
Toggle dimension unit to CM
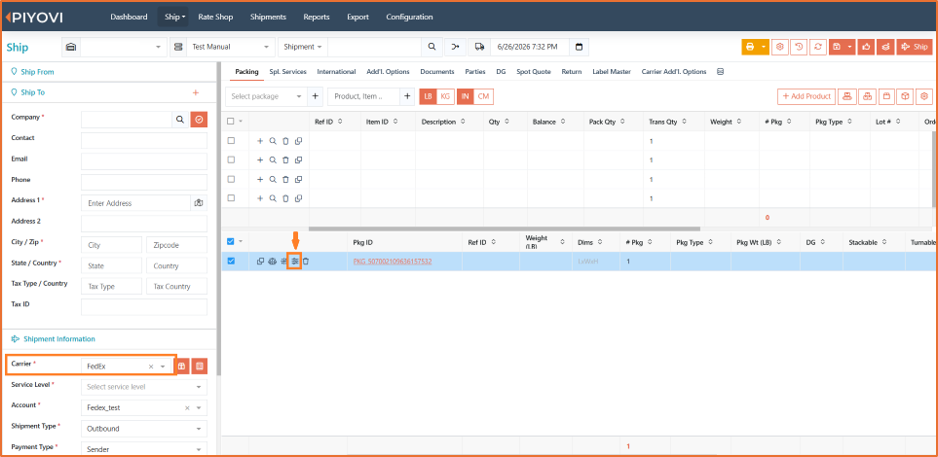483,96
